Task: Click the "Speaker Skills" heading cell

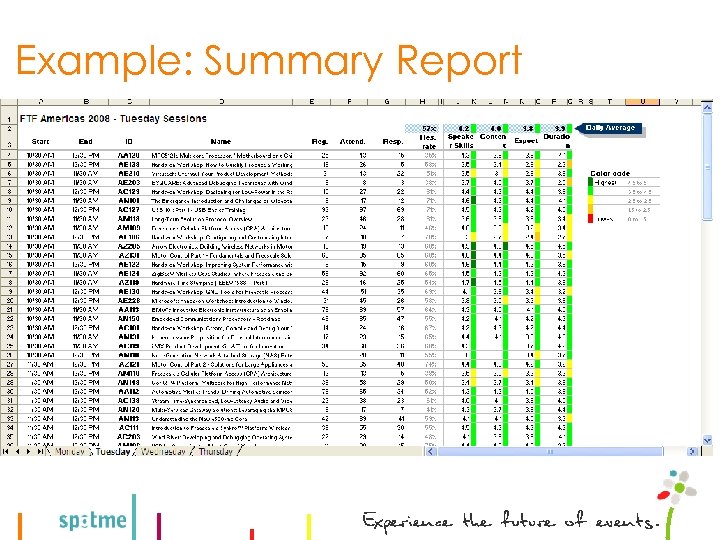Action: point(461,141)
